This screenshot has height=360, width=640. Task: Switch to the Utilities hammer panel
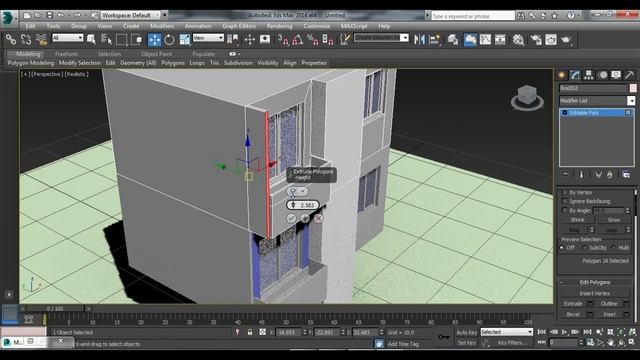(x=629, y=75)
